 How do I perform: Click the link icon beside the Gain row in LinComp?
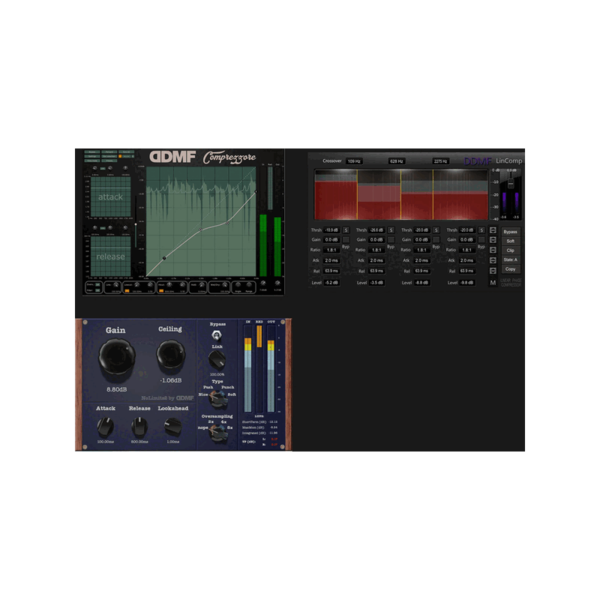tap(493, 240)
